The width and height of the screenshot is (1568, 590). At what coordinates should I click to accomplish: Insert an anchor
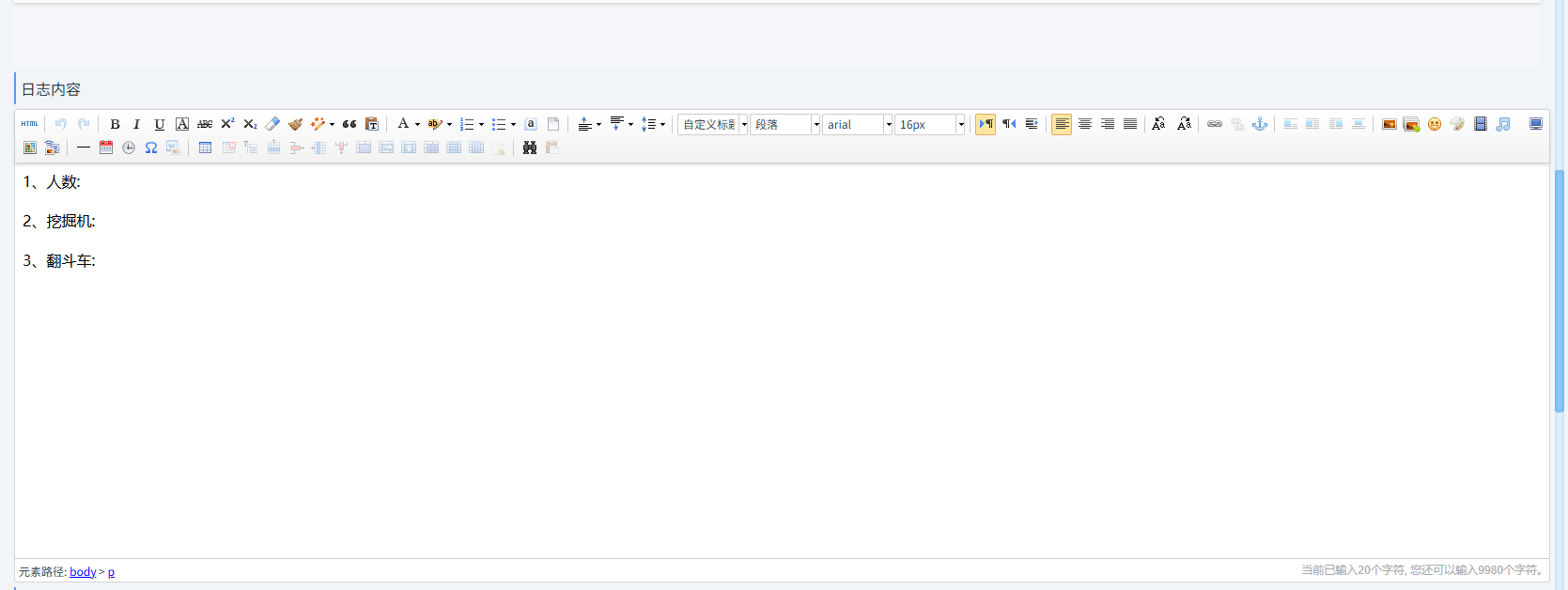tap(1260, 124)
